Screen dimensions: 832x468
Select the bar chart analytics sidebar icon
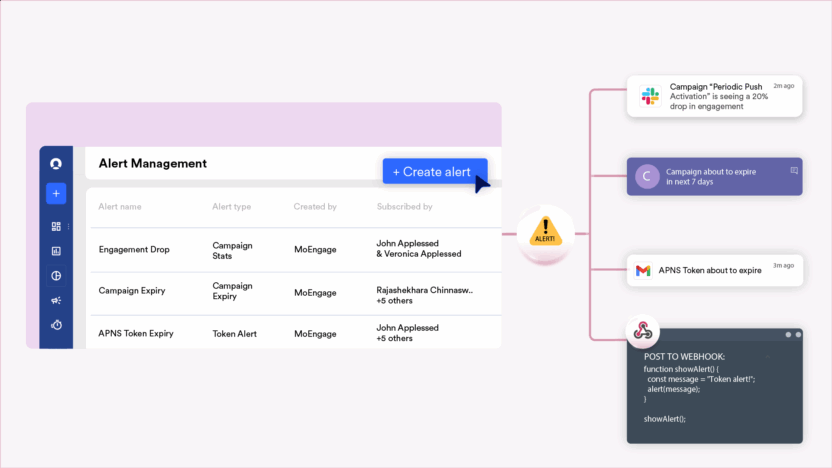[x=56, y=251]
